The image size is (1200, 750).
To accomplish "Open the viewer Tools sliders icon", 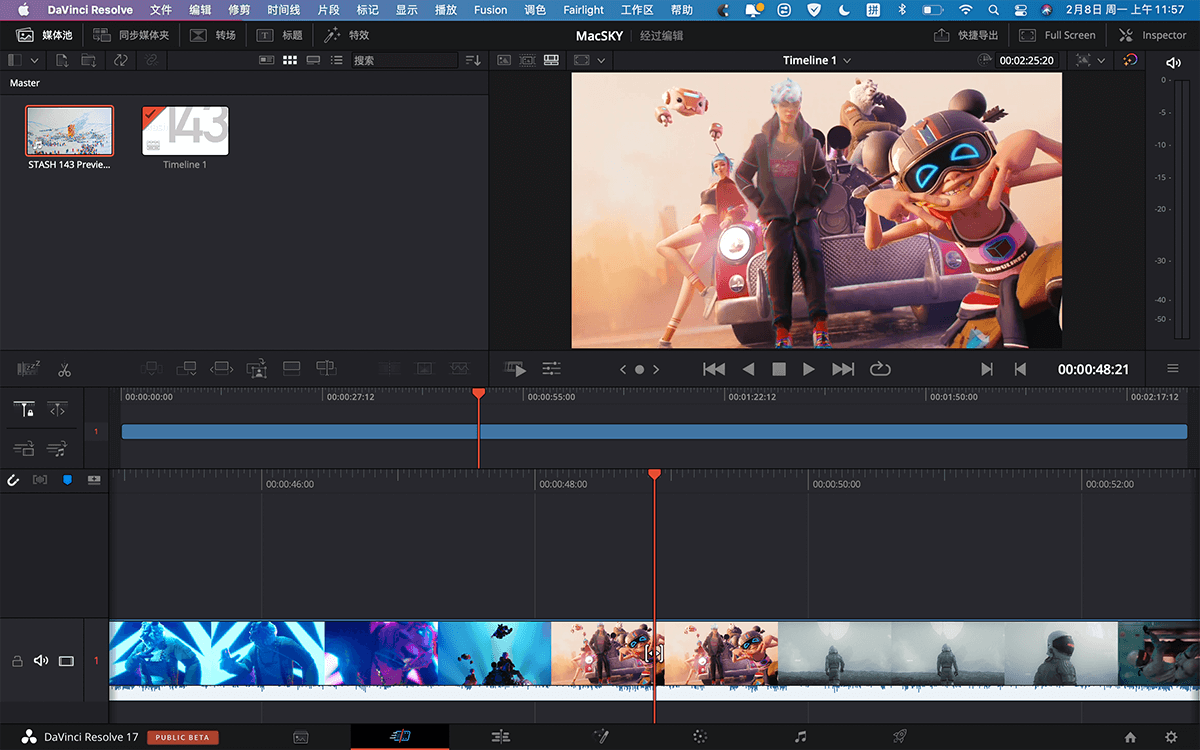I will point(551,369).
